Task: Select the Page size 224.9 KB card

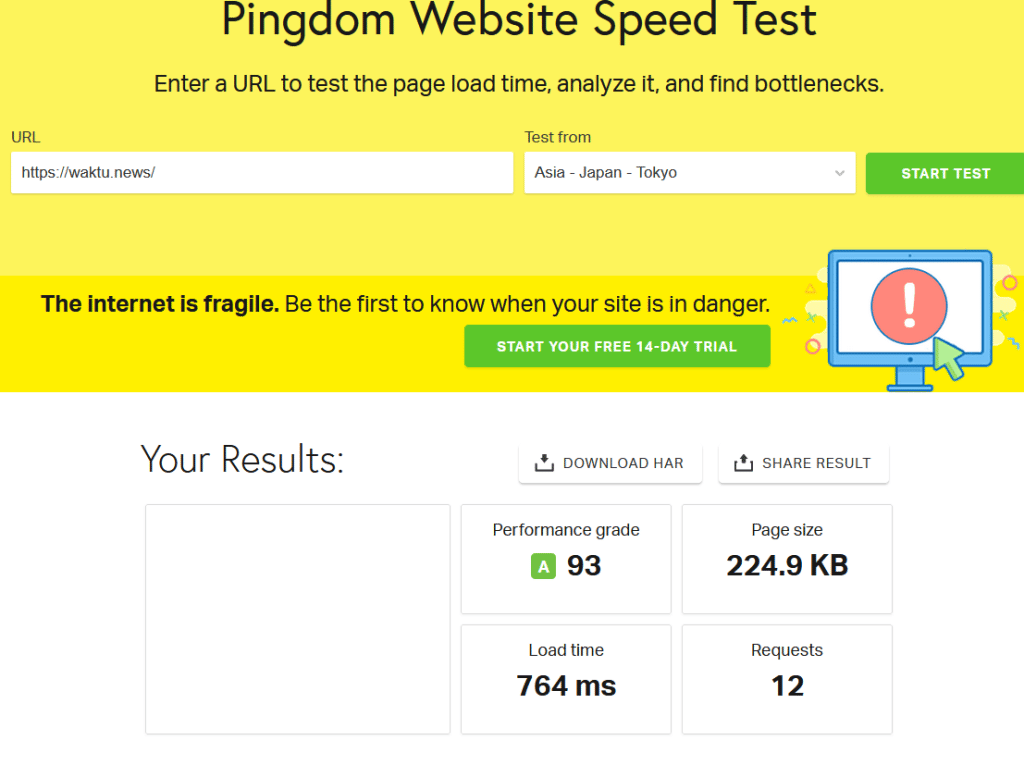Action: [787, 559]
